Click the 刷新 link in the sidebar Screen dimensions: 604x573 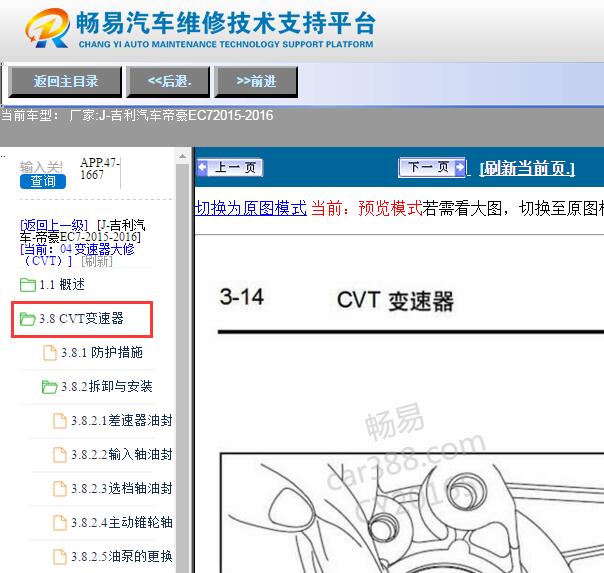(x=97, y=261)
